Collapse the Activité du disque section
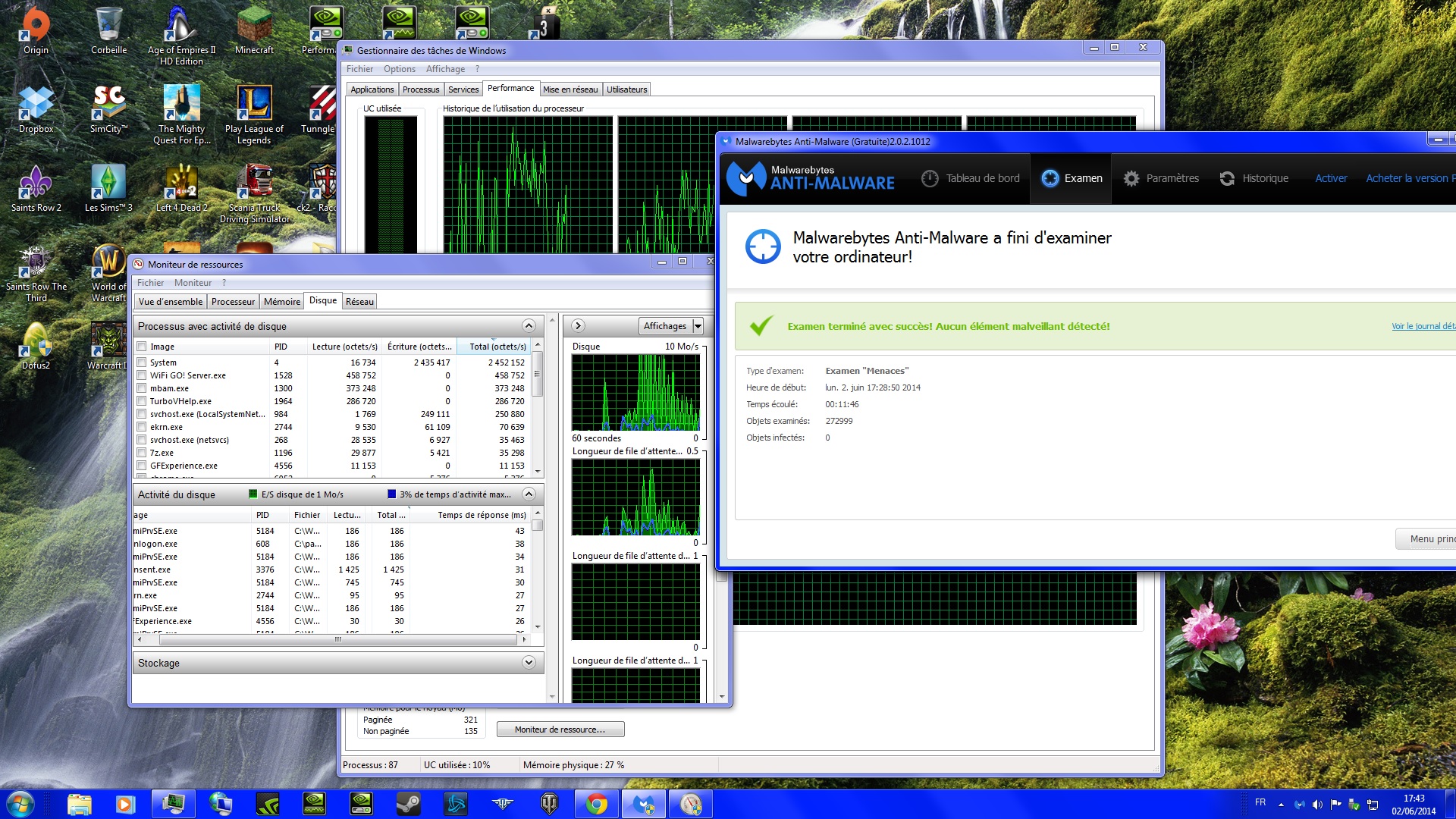 [x=529, y=494]
